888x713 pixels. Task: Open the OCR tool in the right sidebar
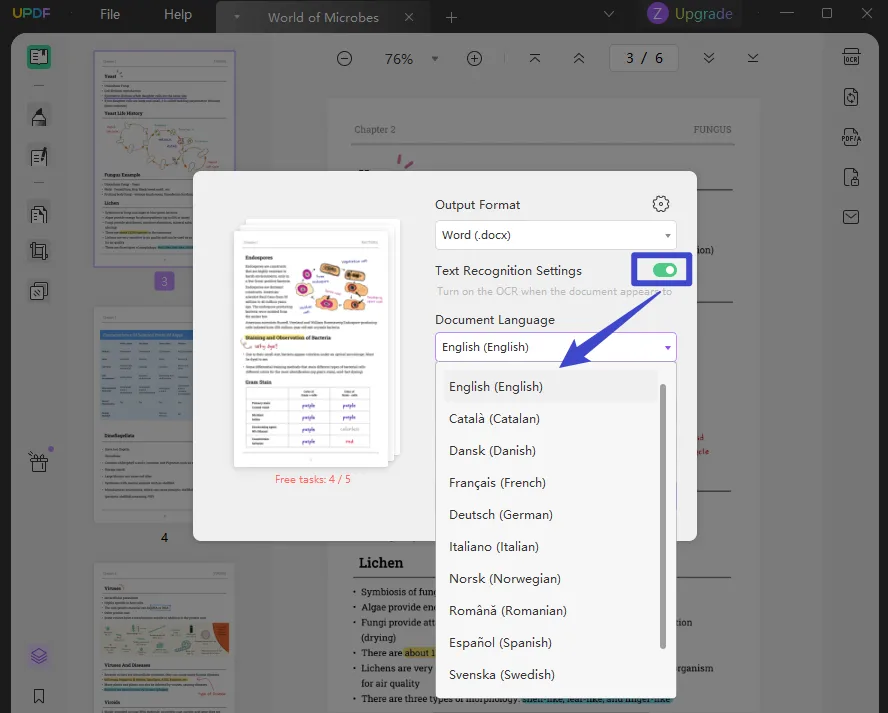851,57
